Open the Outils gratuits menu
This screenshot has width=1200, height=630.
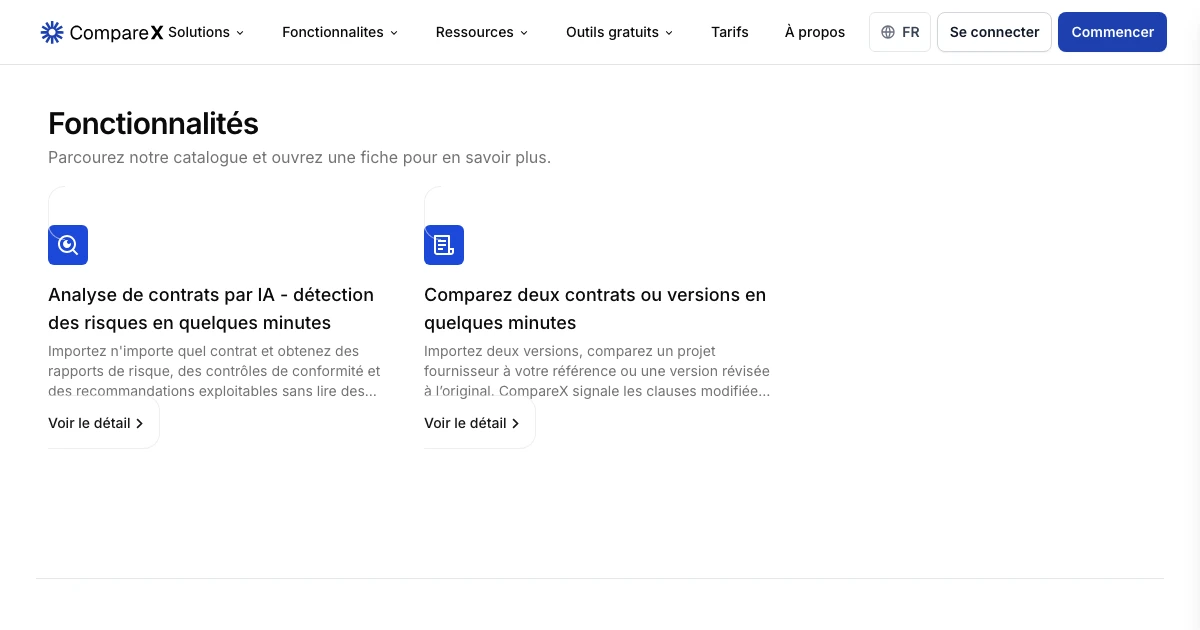click(620, 32)
